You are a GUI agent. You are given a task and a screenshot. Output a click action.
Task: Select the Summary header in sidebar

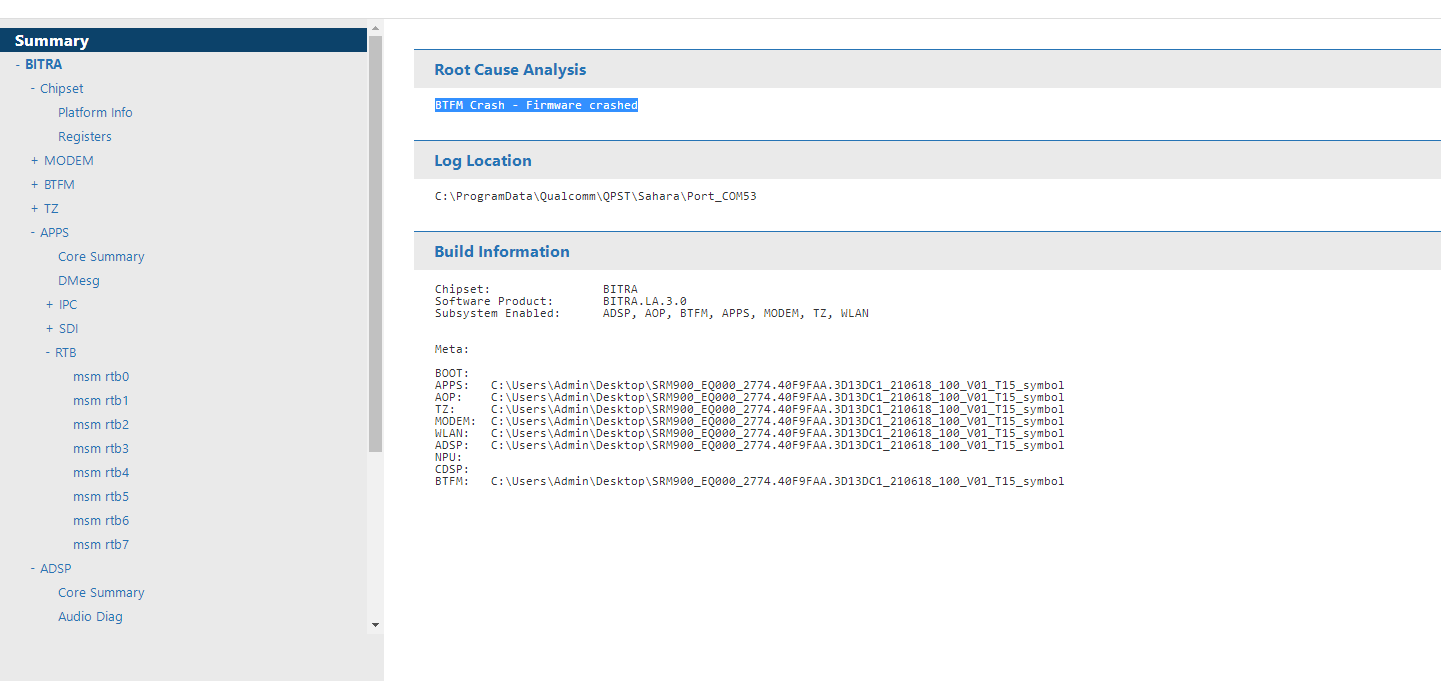pos(183,40)
